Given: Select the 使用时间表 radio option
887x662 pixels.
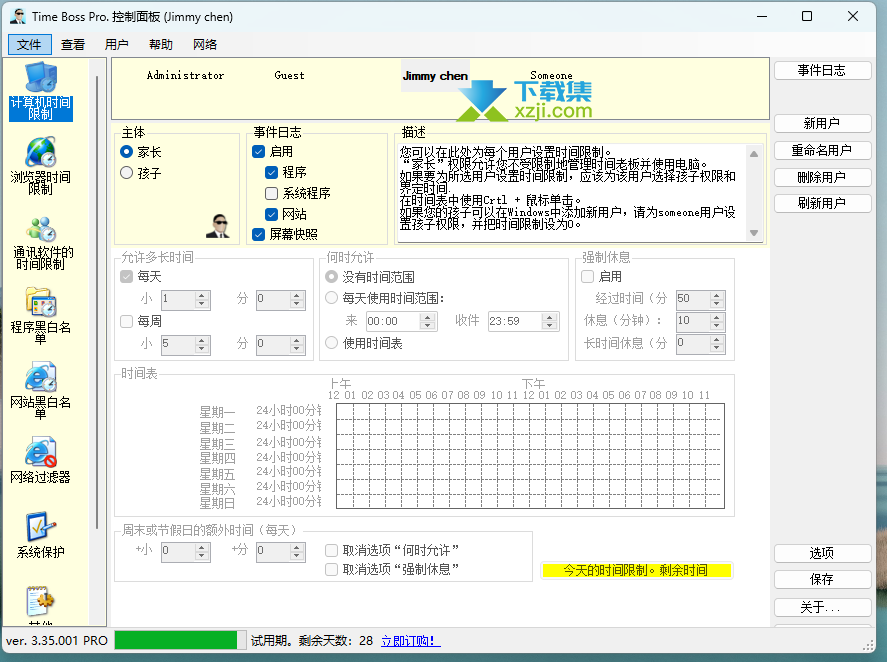Looking at the screenshot, I should pos(331,342).
